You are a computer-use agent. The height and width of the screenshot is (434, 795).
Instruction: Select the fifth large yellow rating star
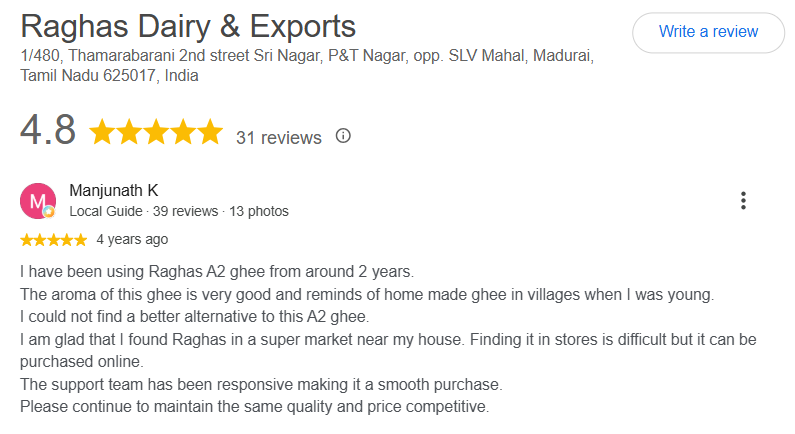(210, 132)
